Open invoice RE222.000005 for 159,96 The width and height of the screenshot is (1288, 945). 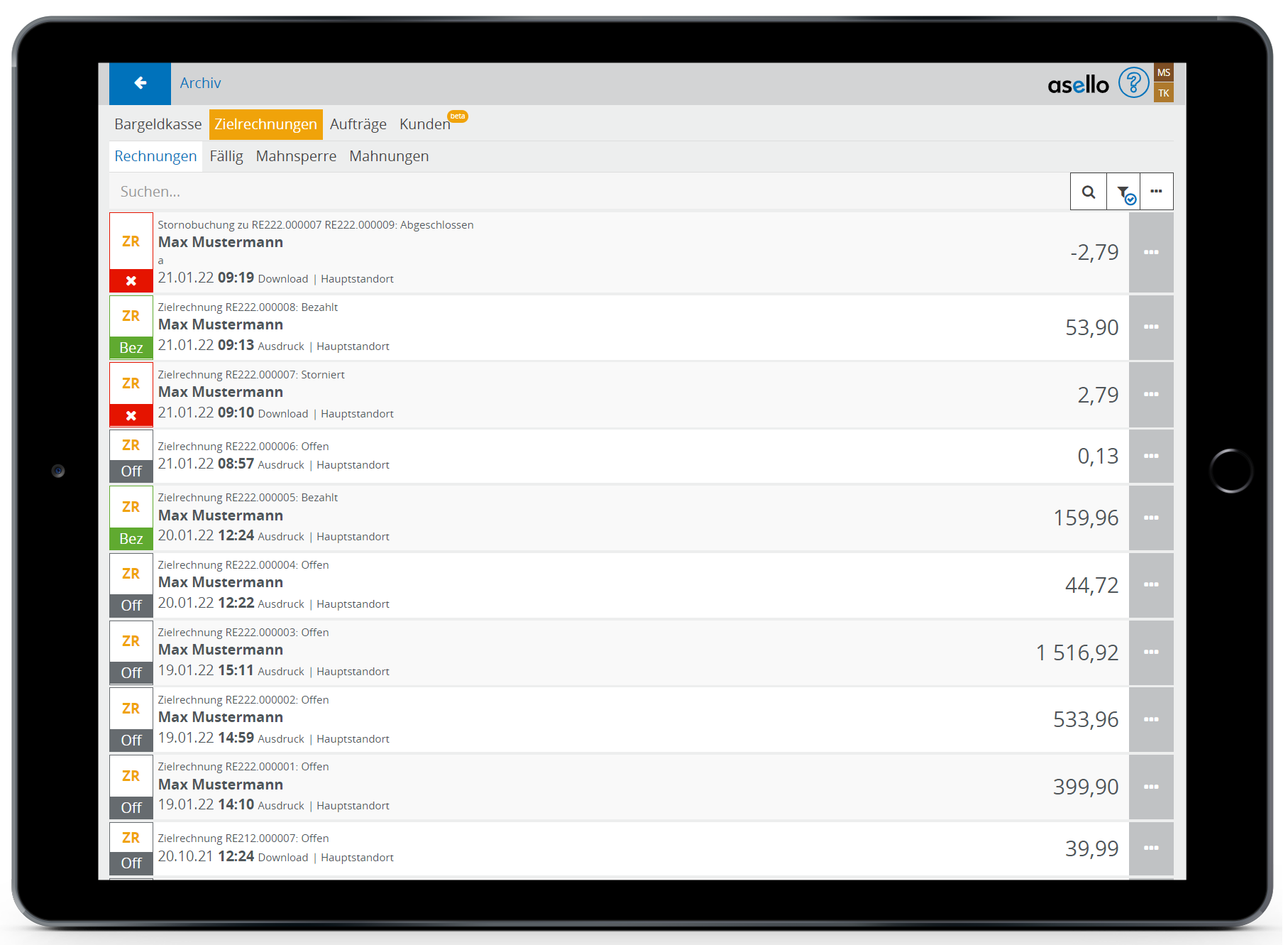[x=568, y=518]
